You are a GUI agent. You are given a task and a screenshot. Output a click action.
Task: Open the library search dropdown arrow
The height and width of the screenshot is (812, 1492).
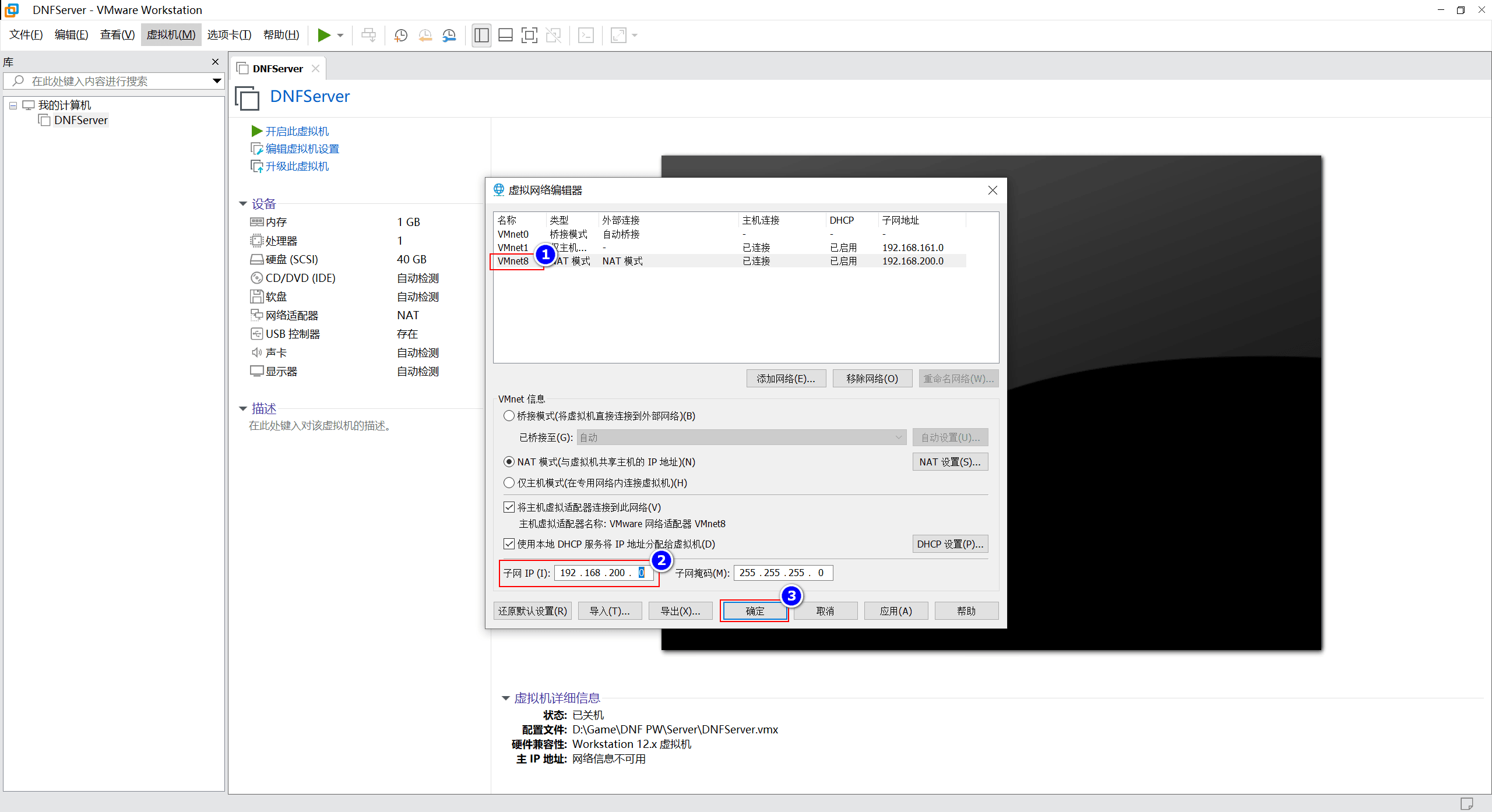click(x=217, y=81)
